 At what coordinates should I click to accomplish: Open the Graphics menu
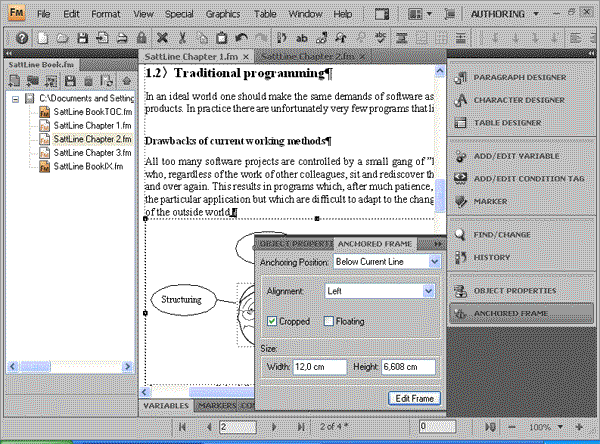[x=223, y=15]
